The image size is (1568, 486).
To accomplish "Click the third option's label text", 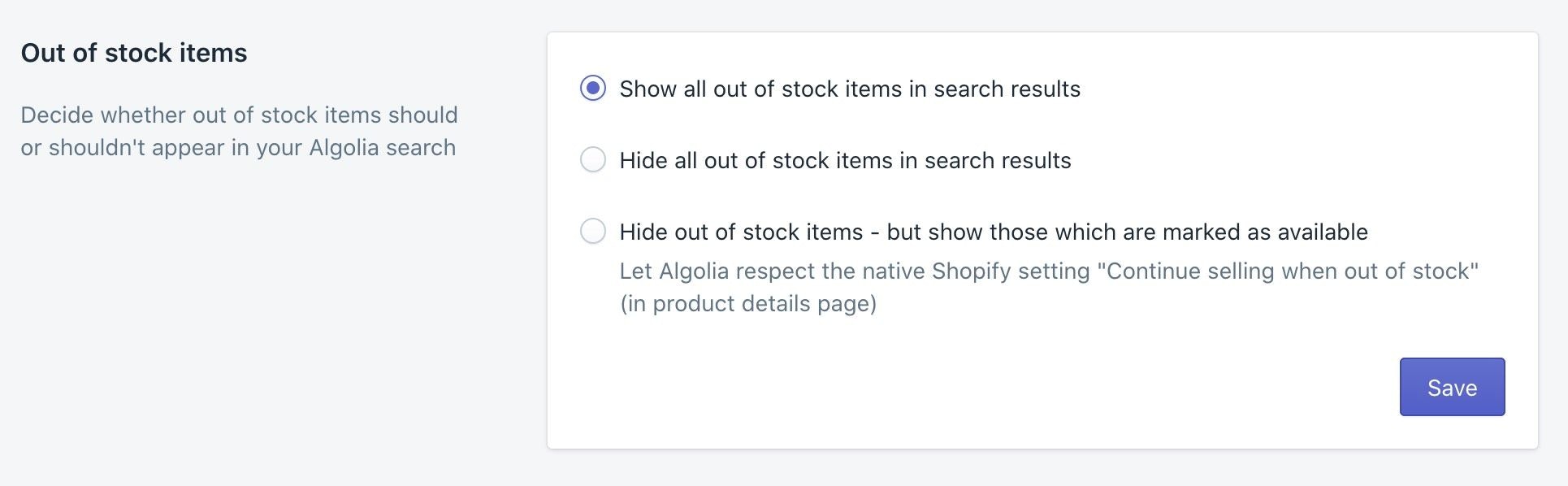I will [x=994, y=232].
